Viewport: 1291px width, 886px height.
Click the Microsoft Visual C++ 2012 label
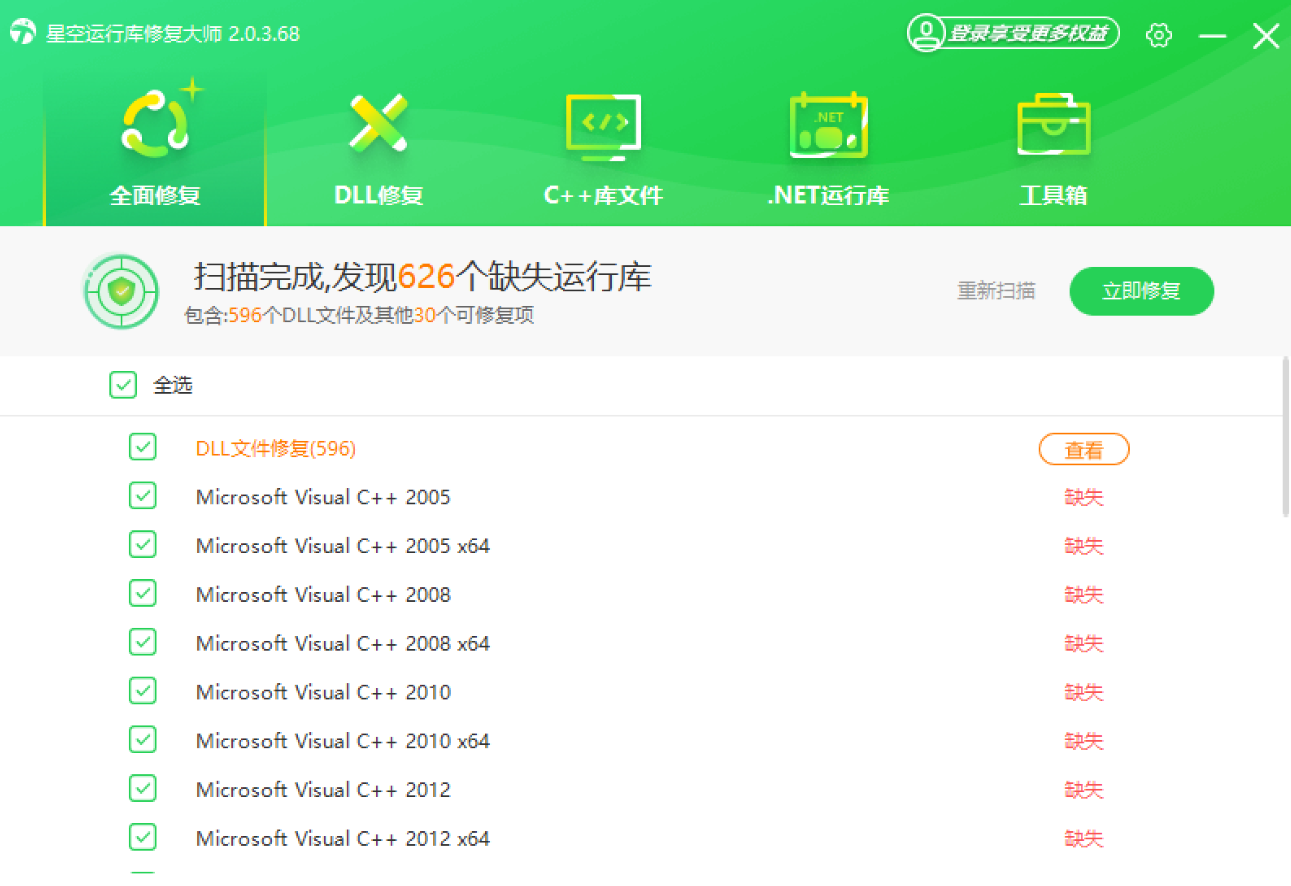[x=323, y=790]
